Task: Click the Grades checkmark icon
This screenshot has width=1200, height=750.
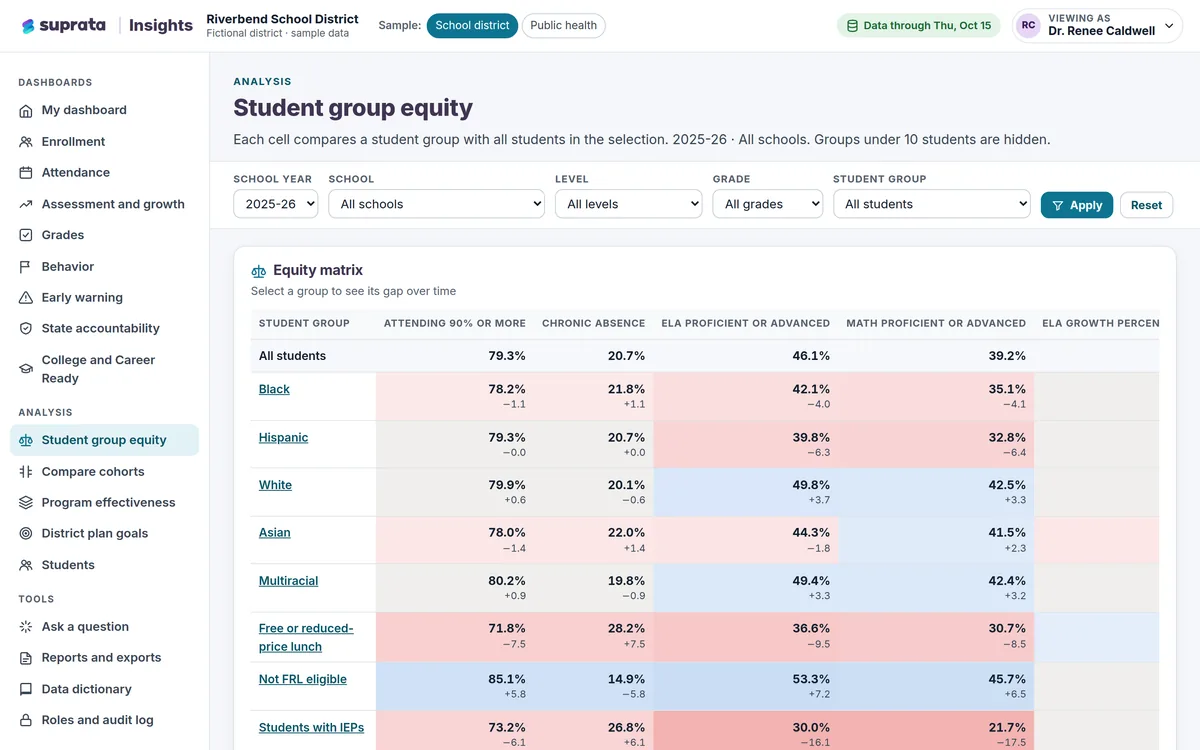Action: (26, 235)
